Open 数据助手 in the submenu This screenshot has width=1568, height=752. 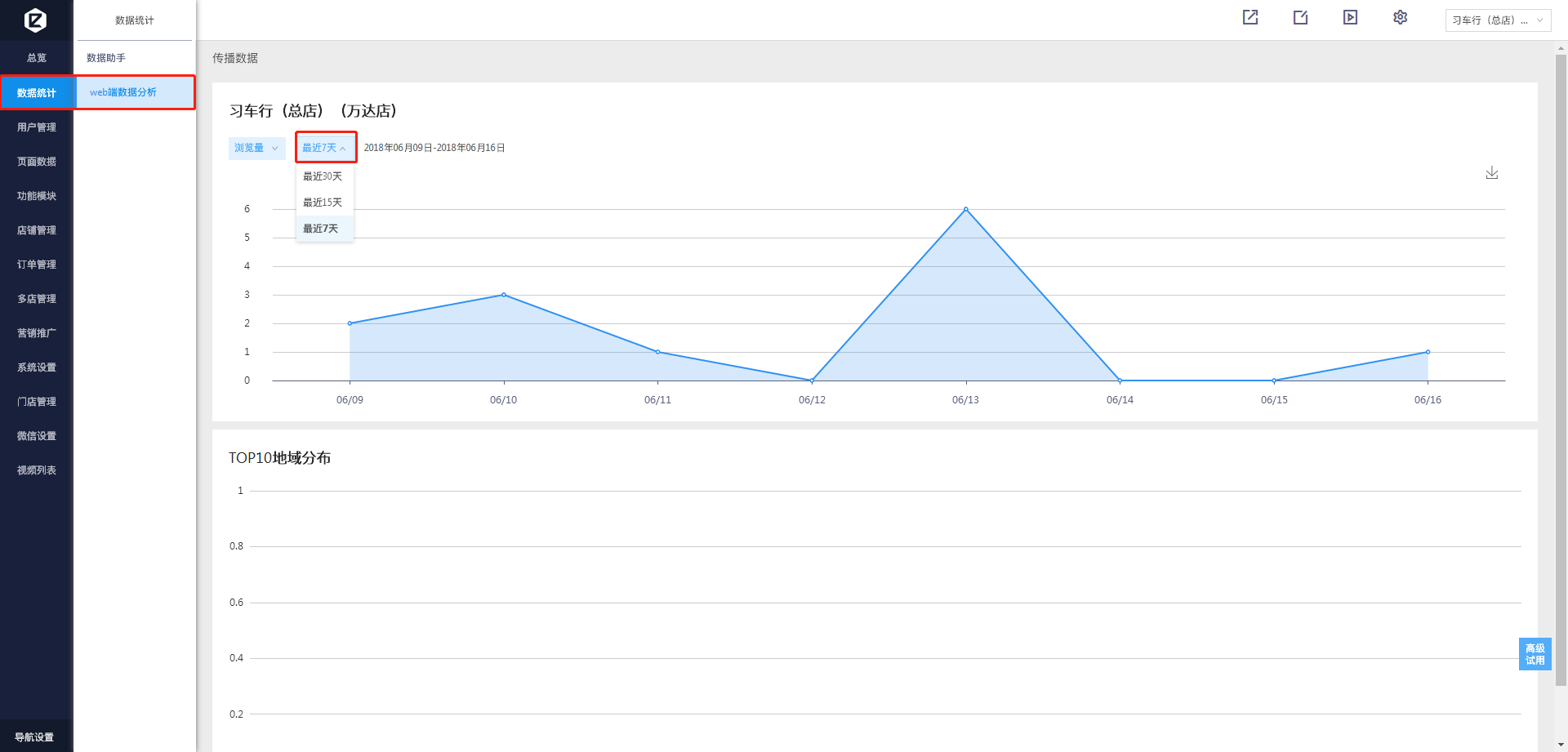pyautogui.click(x=106, y=58)
